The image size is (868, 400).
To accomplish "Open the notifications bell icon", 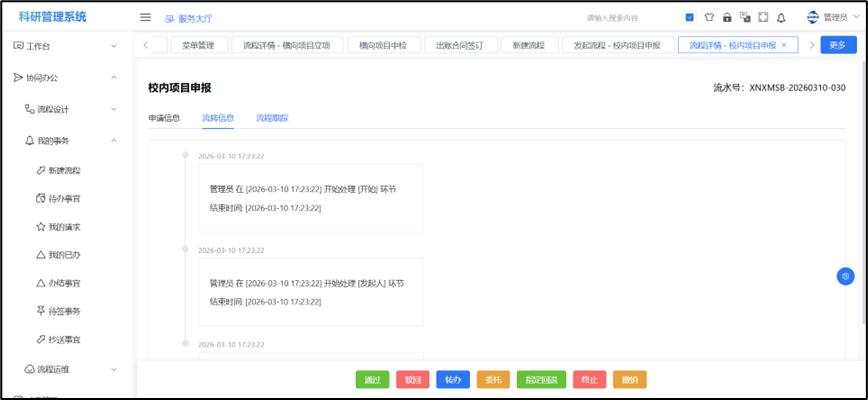I will pyautogui.click(x=781, y=17).
